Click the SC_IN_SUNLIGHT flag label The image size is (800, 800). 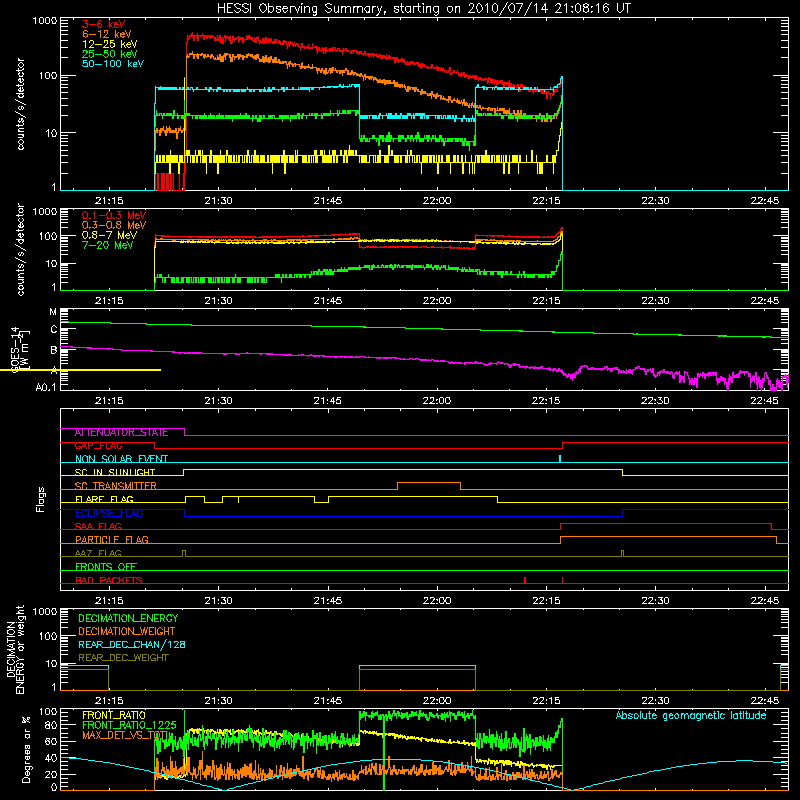tap(115, 472)
